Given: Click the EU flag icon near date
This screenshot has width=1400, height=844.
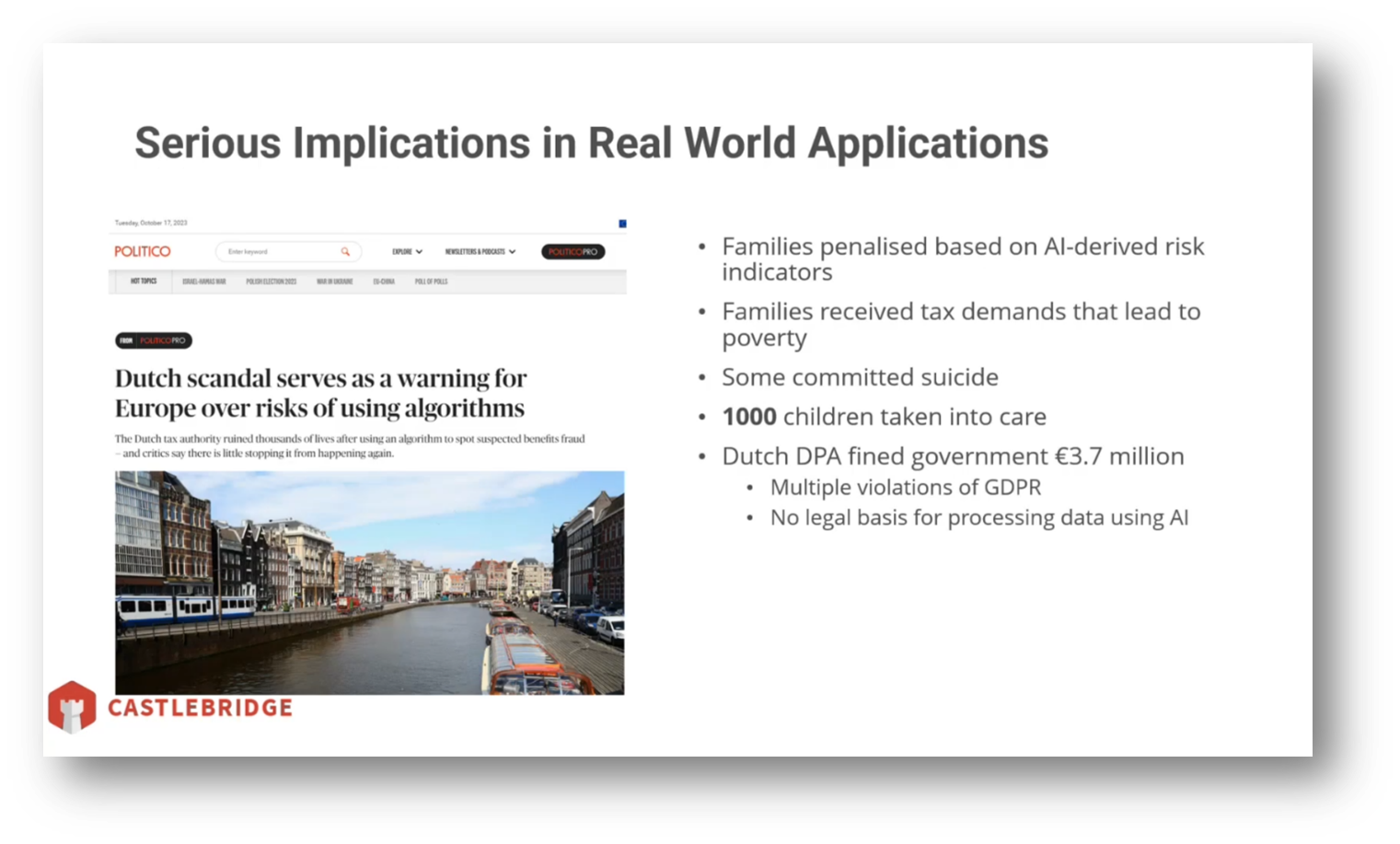Looking at the screenshot, I should tap(622, 224).
